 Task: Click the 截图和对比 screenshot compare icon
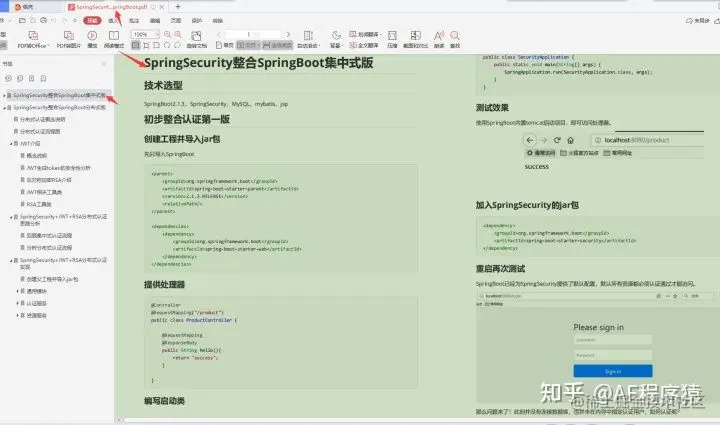(x=415, y=36)
